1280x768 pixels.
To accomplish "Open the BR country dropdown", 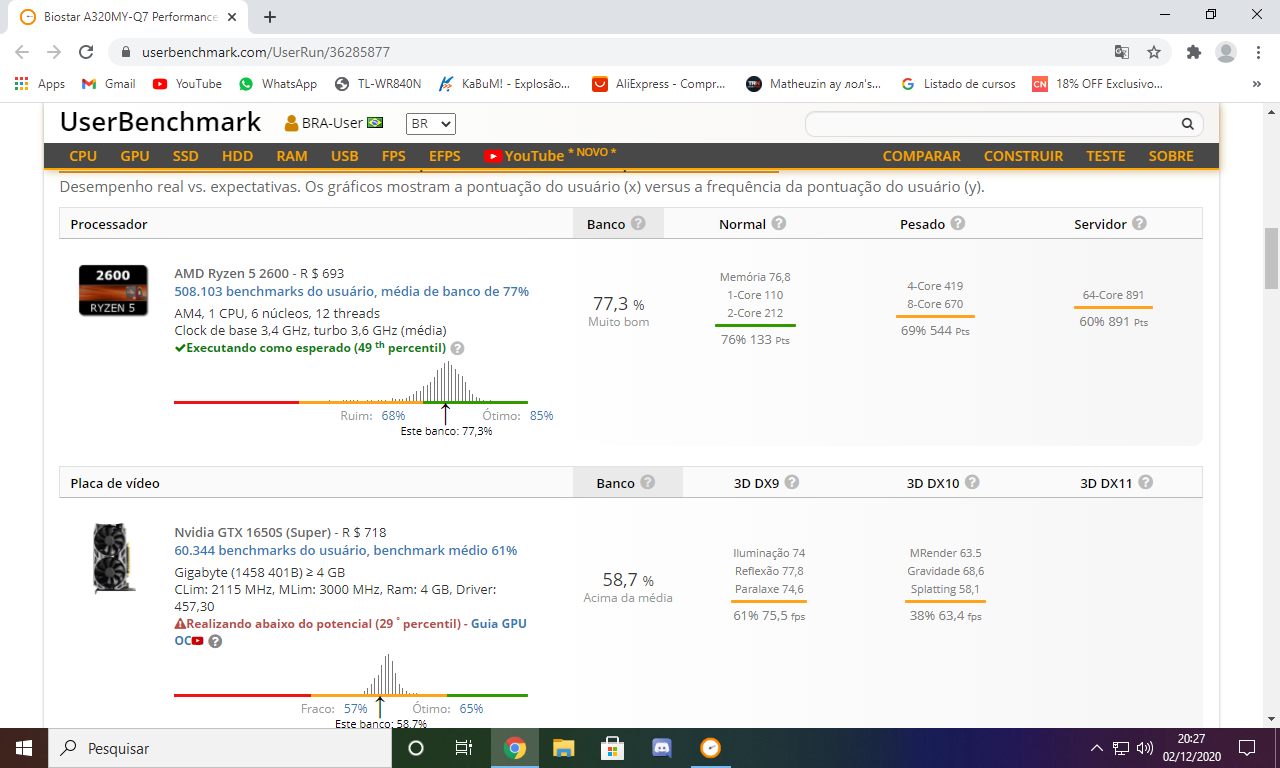I will pos(431,124).
